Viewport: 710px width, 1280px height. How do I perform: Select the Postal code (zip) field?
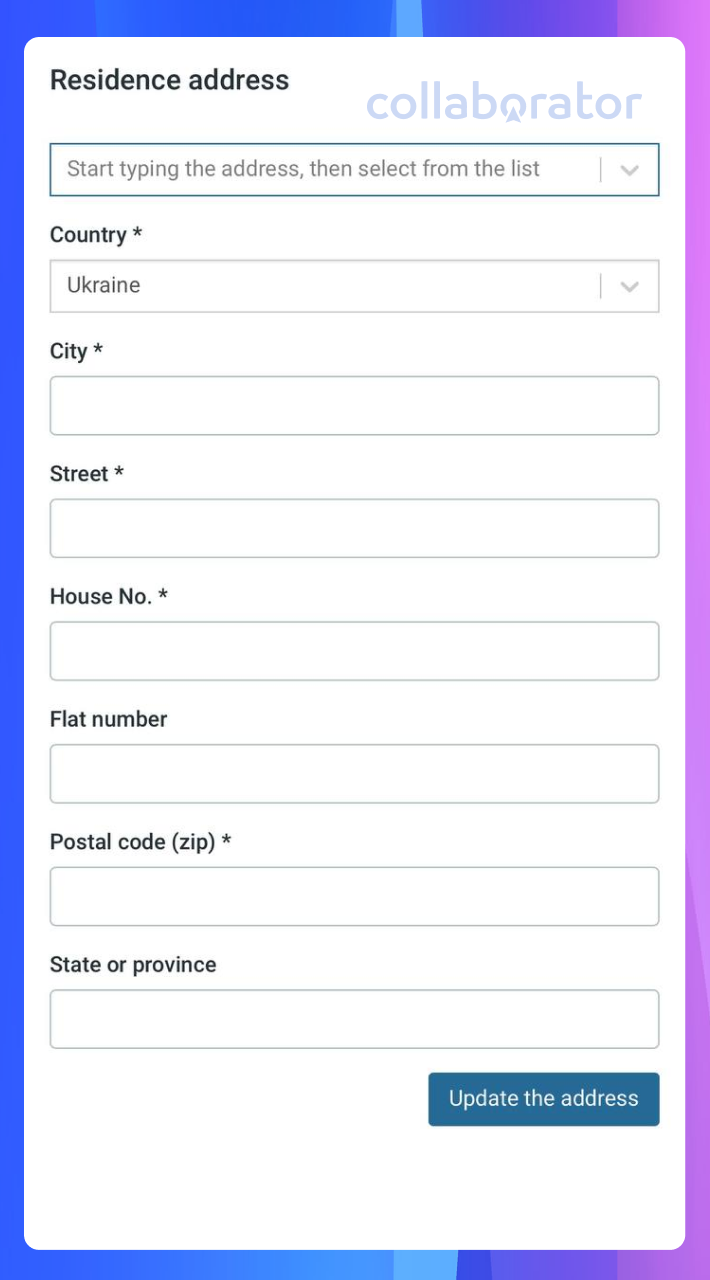[x=354, y=896]
